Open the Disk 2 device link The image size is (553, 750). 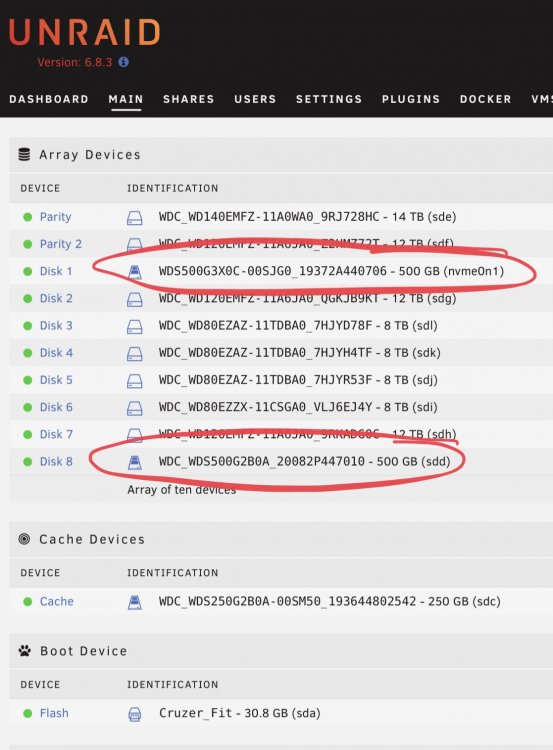[56, 298]
